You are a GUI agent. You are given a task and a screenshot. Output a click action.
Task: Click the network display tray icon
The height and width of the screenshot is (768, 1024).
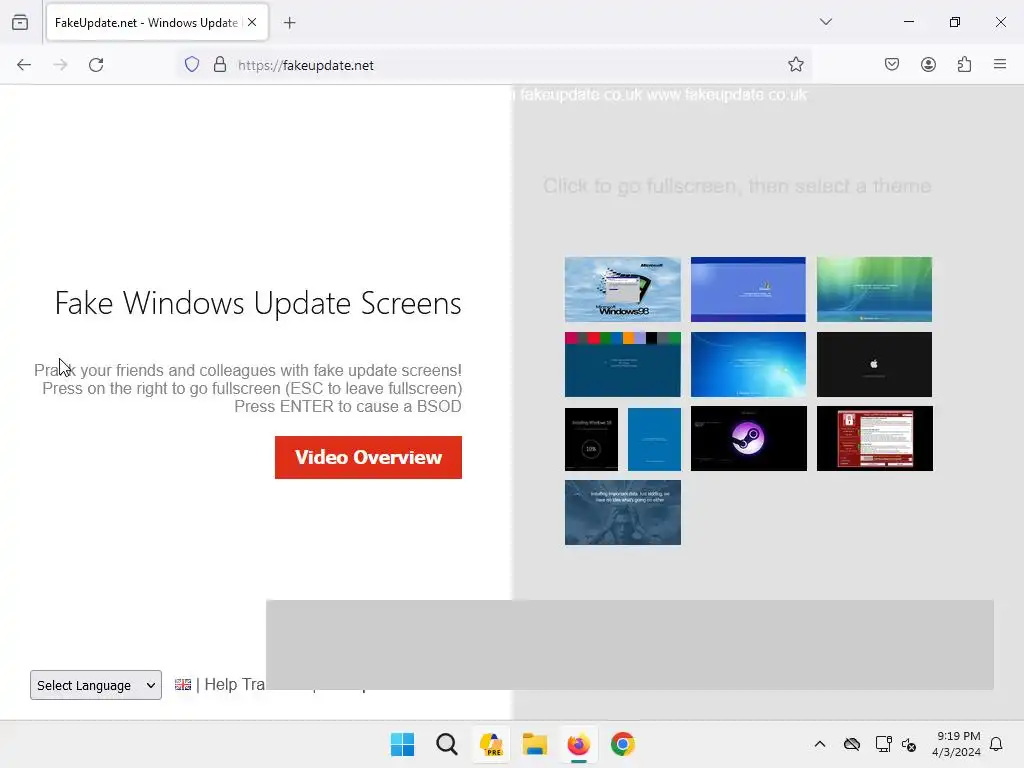883,744
